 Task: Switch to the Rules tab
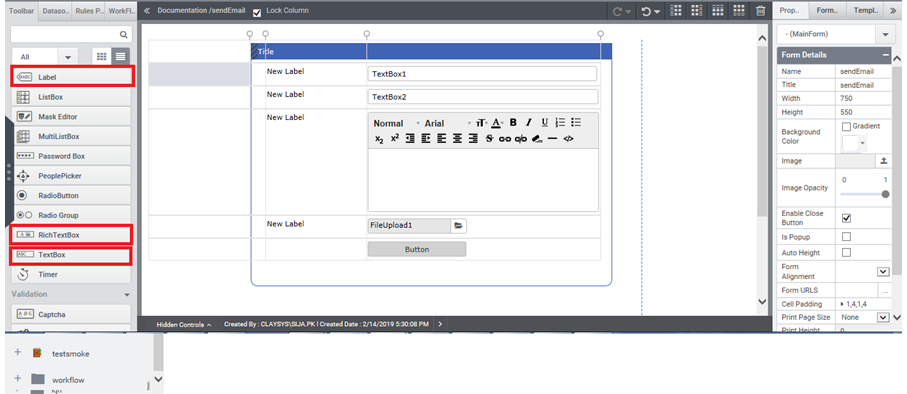[89, 10]
